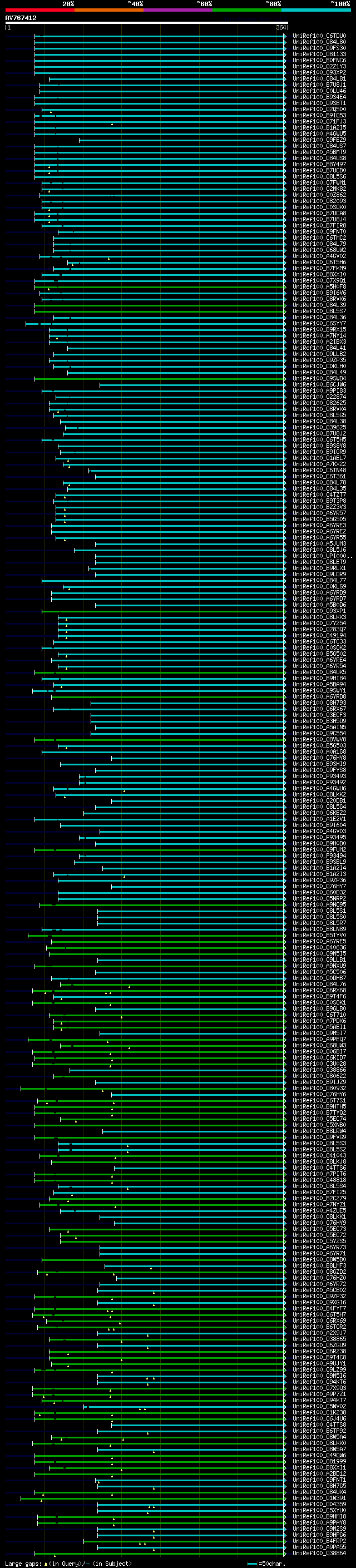
Task: Click the UniRef100_A5B0D6 entry
Action: click(319, 605)
